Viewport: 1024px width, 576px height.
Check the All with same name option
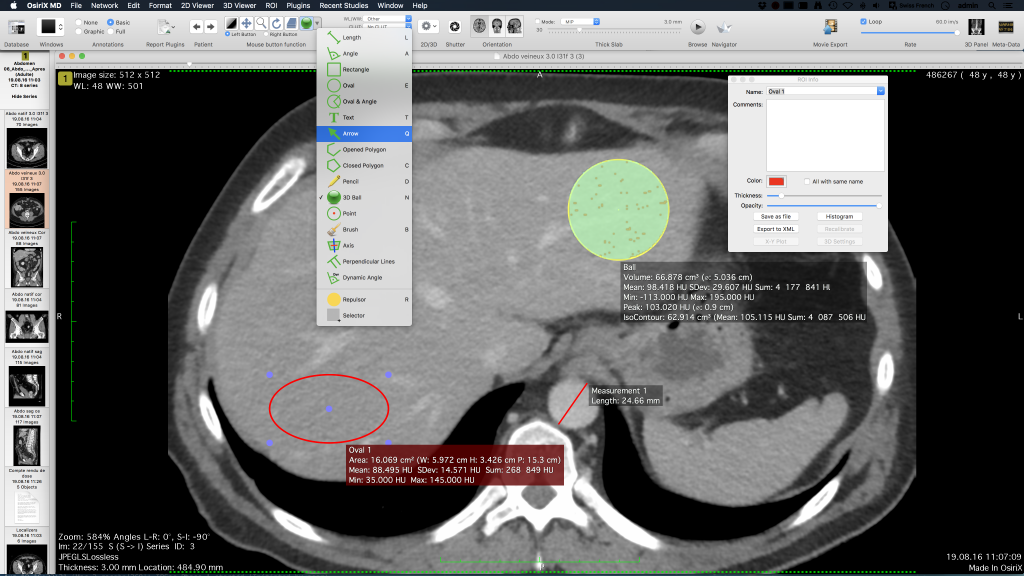coord(807,181)
